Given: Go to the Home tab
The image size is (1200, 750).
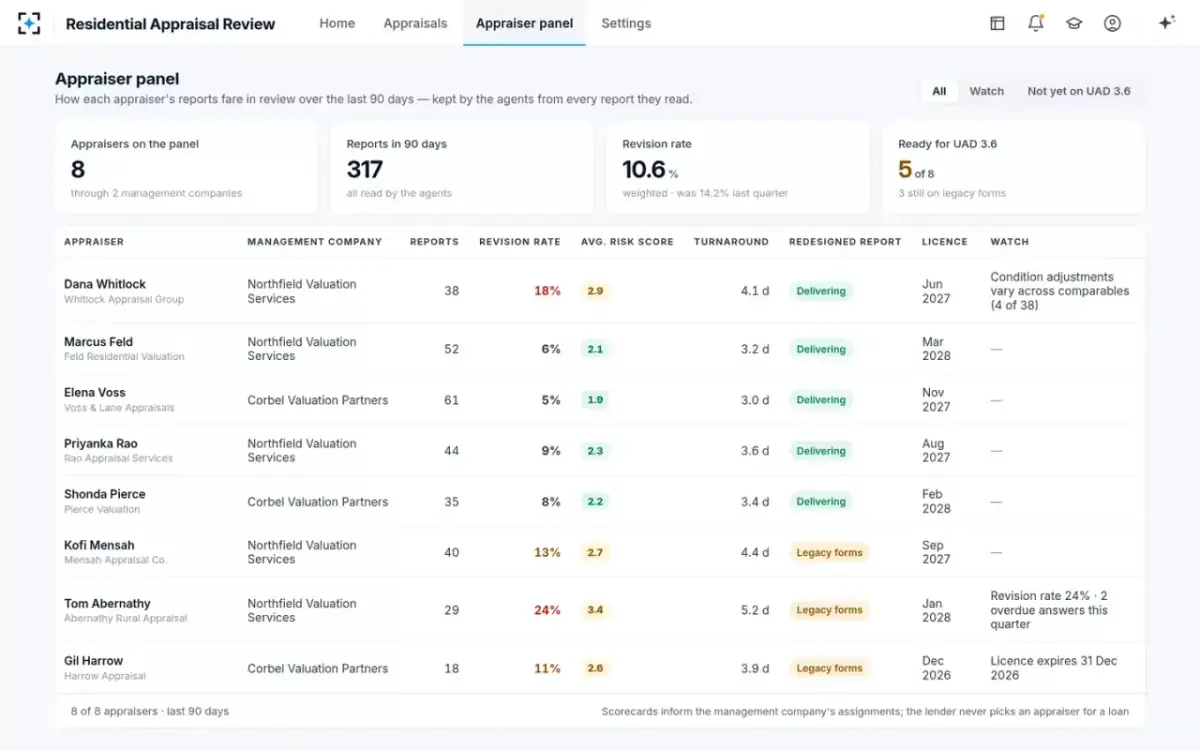Looking at the screenshot, I should pos(337,23).
